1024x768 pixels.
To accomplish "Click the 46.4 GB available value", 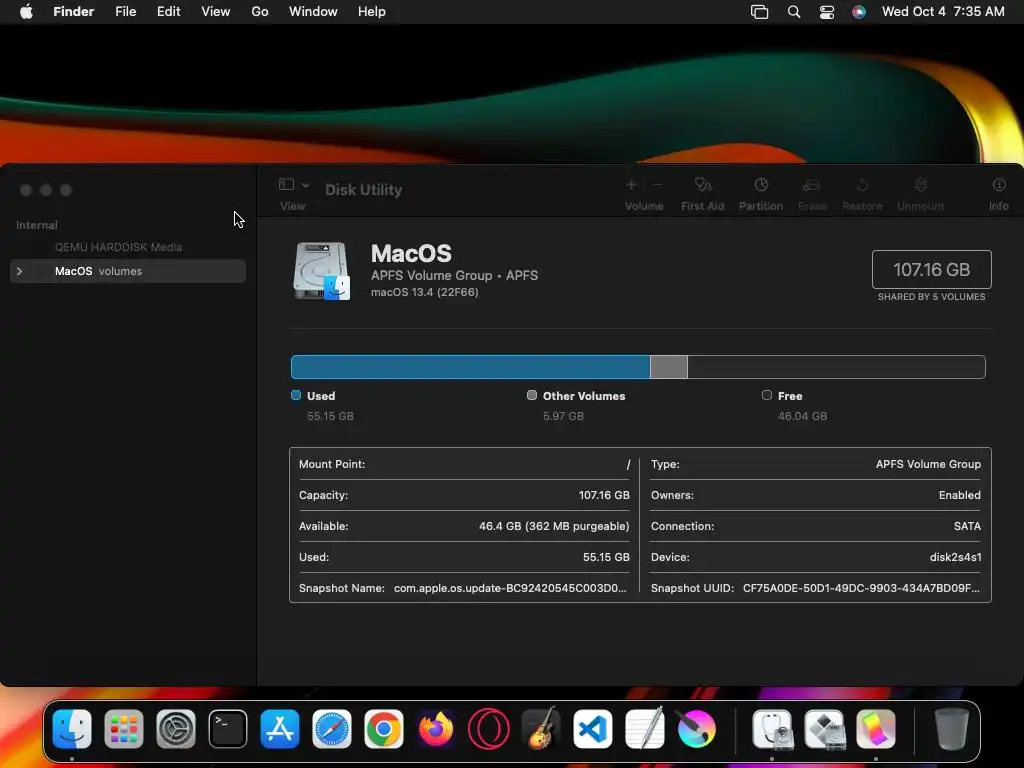I will (x=554, y=526).
